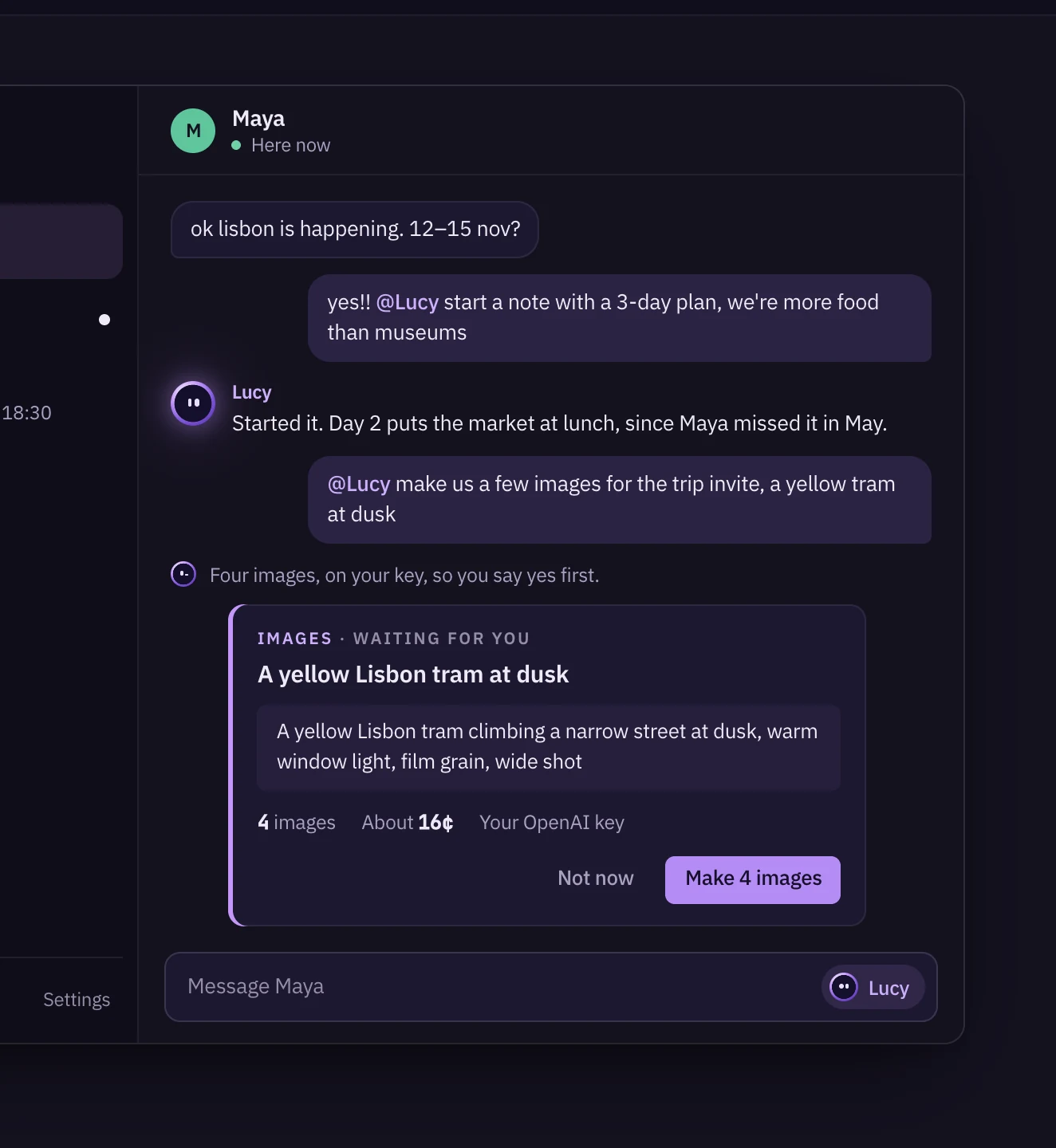Click the white unread dot in sidebar

[x=104, y=320]
